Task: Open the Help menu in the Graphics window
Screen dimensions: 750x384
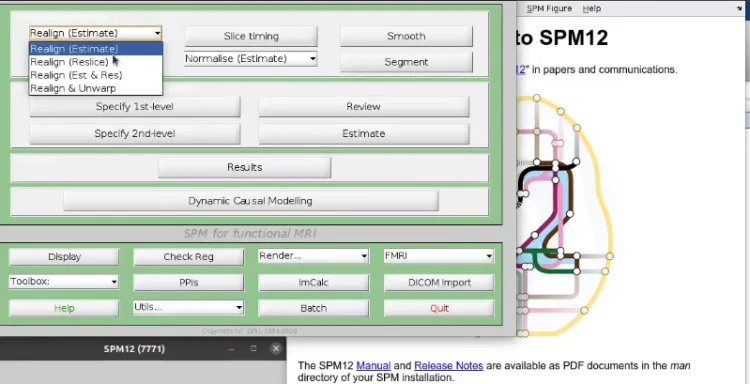Action: coord(592,9)
